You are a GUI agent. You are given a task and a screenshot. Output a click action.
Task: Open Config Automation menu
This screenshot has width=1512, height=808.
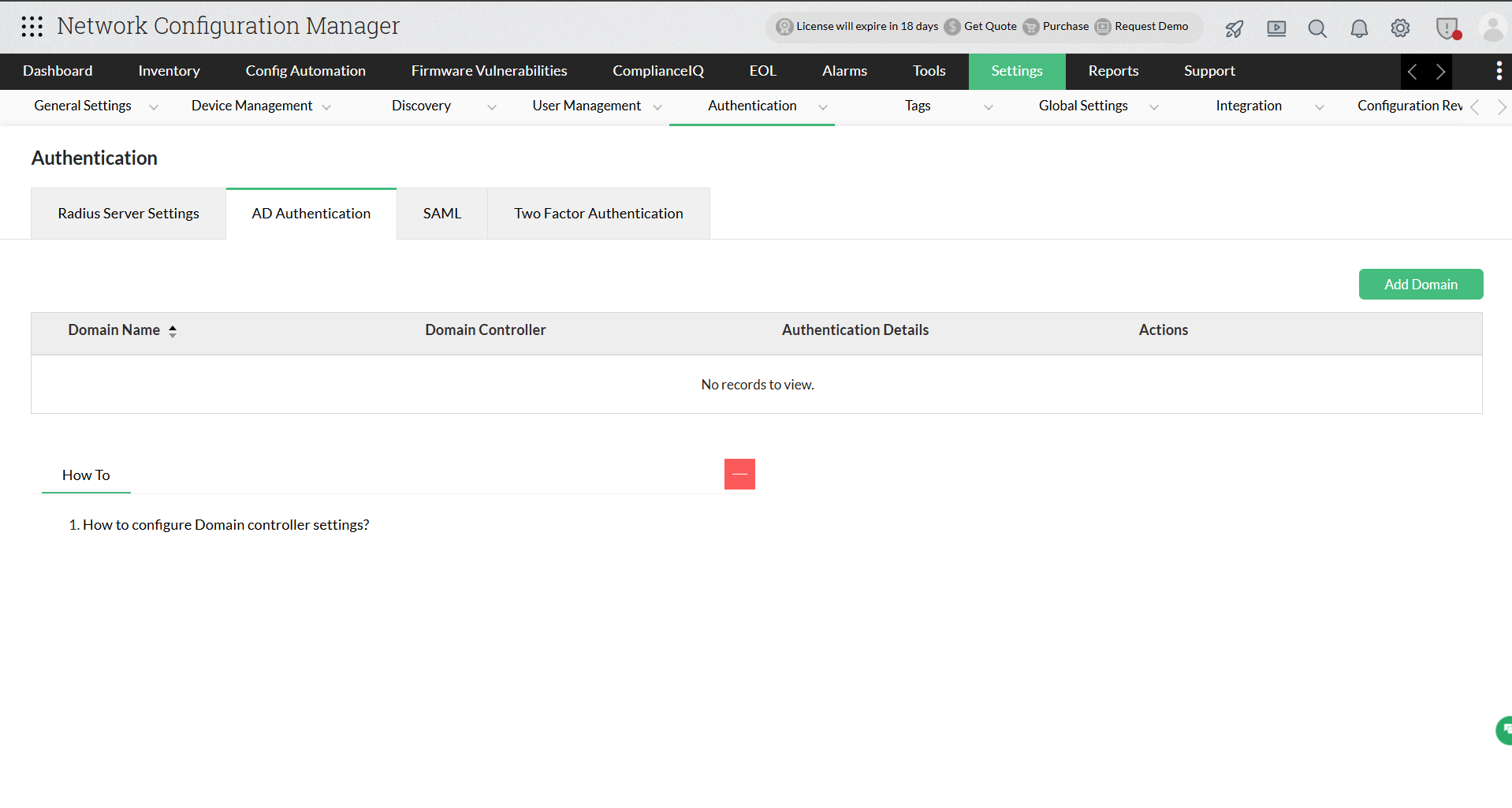(305, 71)
